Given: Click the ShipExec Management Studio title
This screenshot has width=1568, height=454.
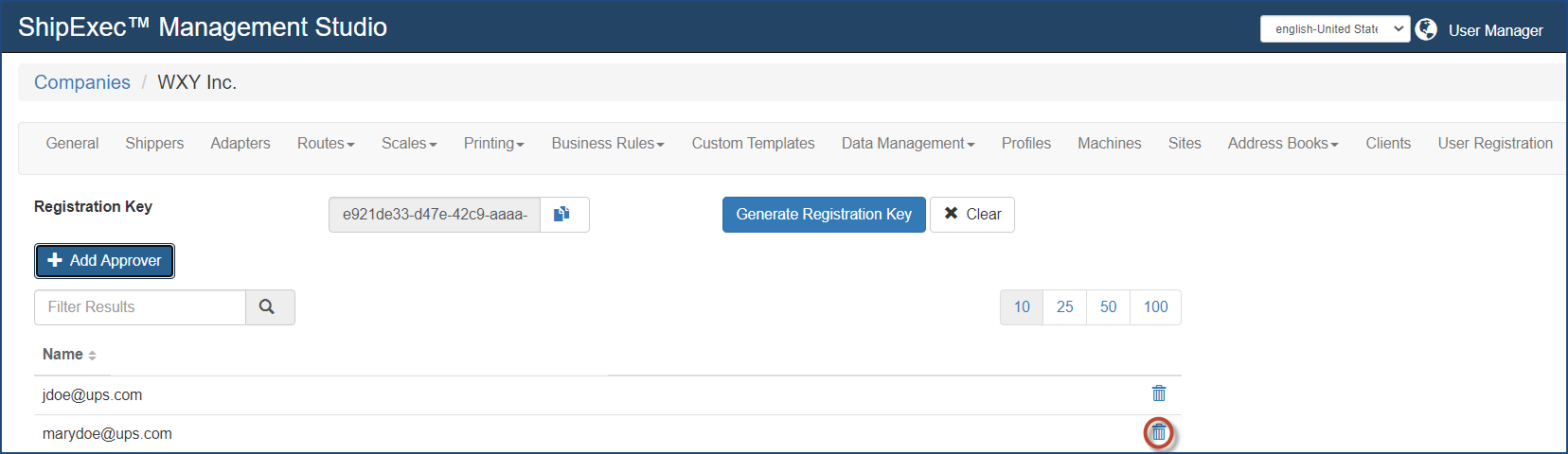Looking at the screenshot, I should coord(203,27).
